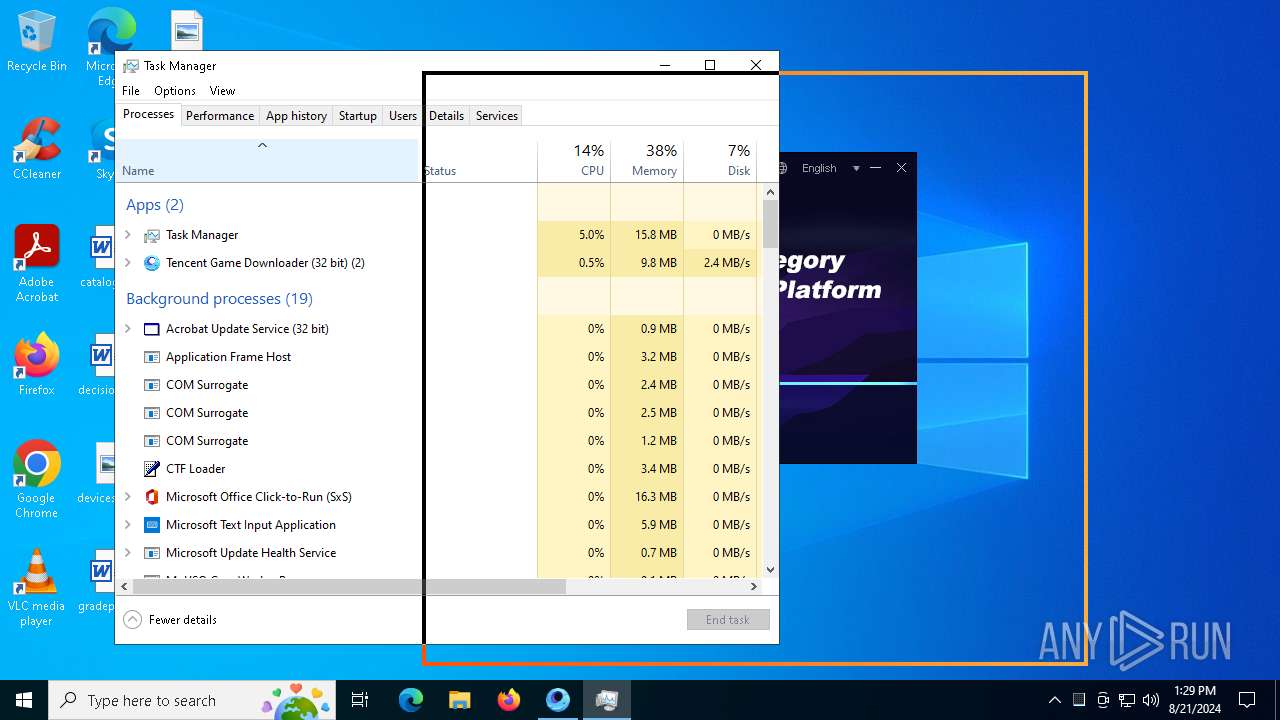
Task: Click the scroll right arrow below process list
Action: 754,586
